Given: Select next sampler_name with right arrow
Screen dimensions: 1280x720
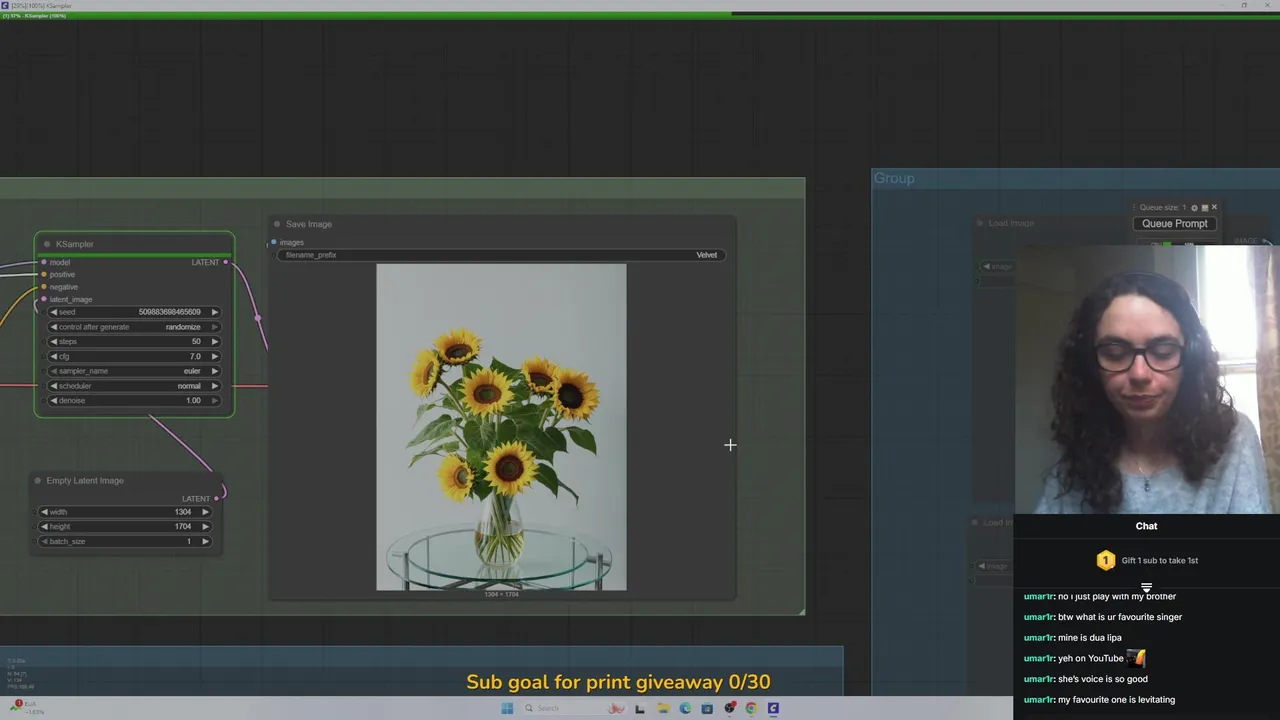Looking at the screenshot, I should (214, 371).
